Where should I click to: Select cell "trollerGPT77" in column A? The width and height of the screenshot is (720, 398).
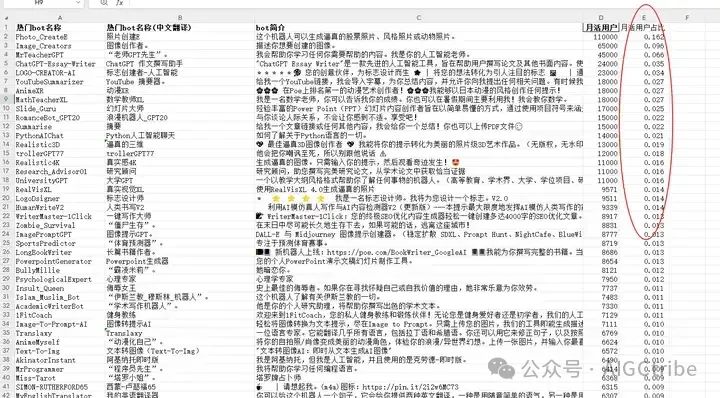39,153
